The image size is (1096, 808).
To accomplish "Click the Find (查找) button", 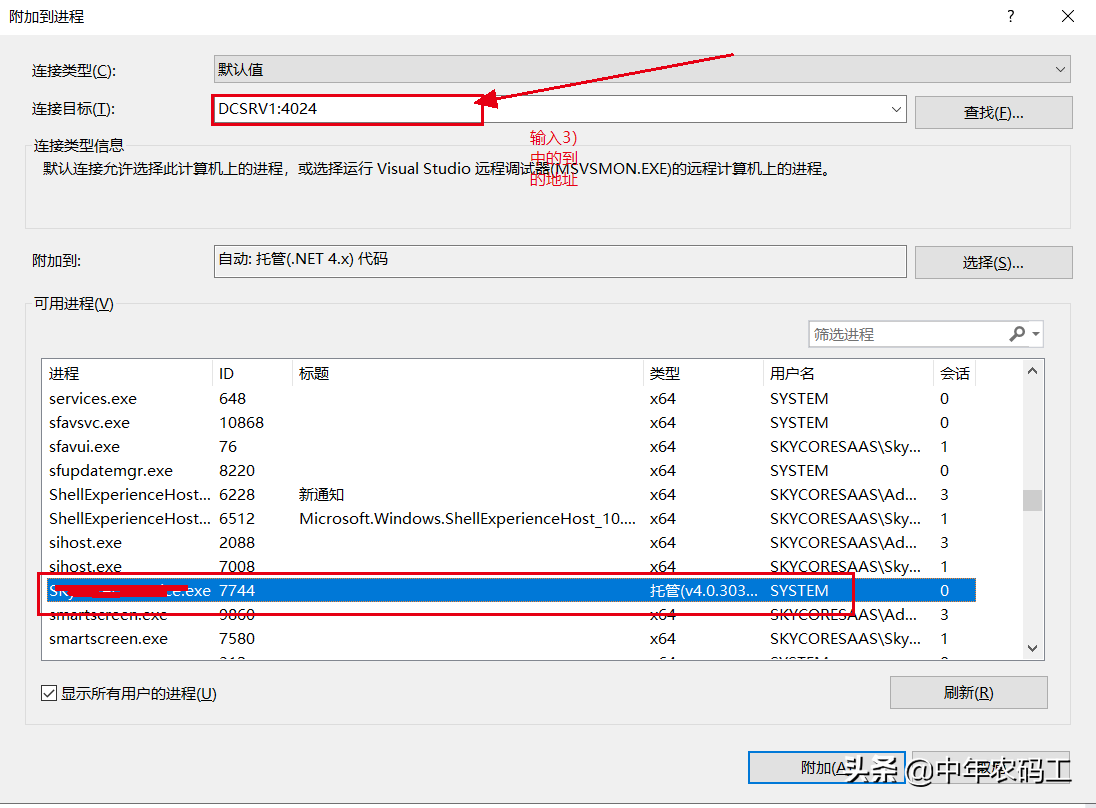I will pyautogui.click(x=993, y=113).
